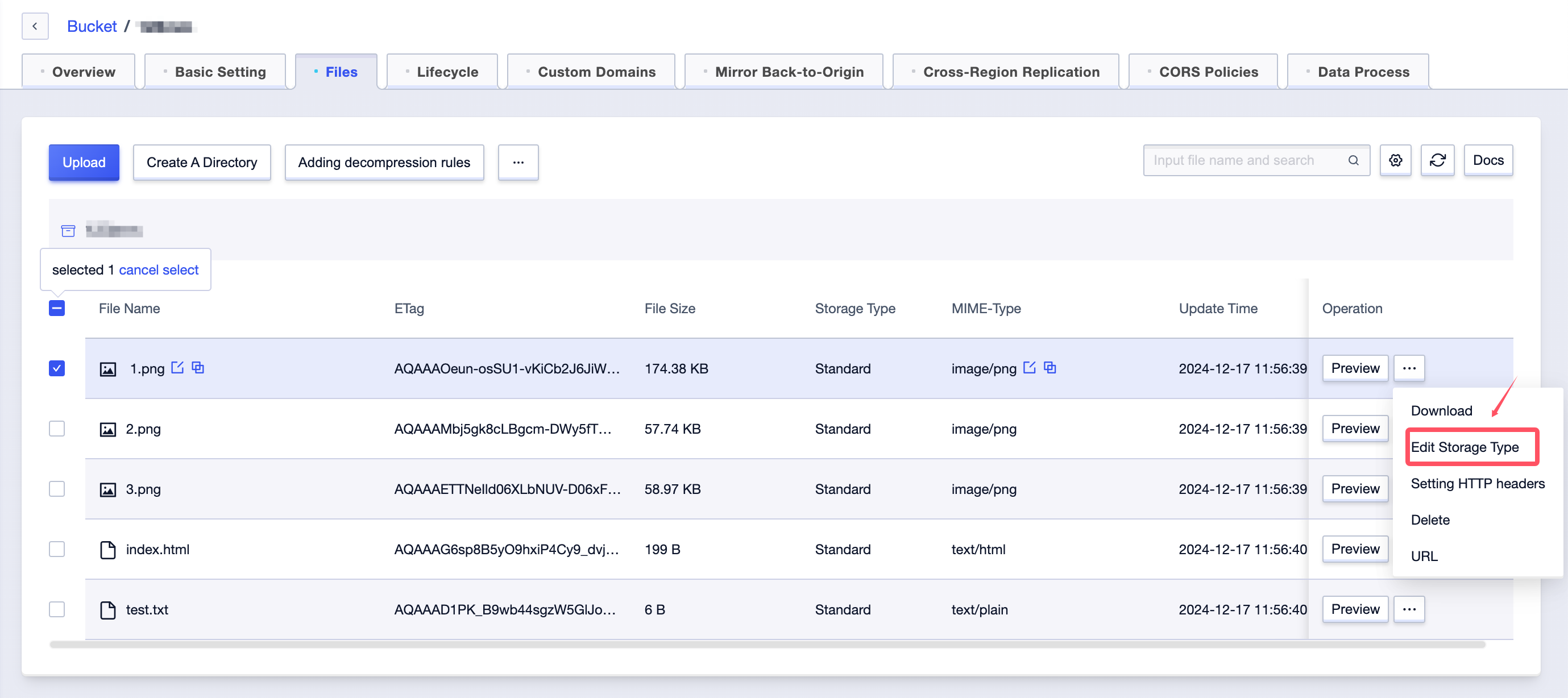
Task: Switch to the Overview tab
Action: [x=78, y=72]
